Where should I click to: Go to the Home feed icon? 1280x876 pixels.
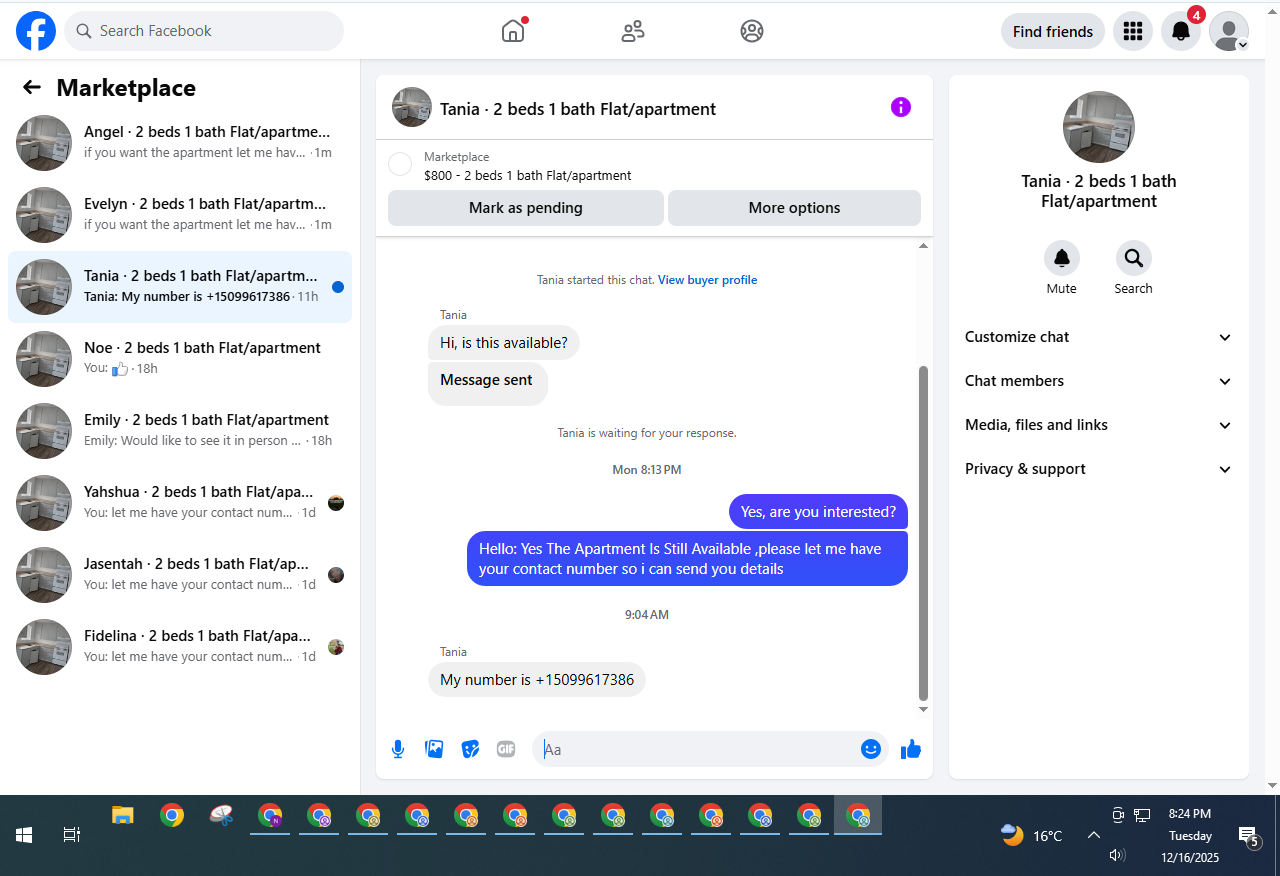513,31
